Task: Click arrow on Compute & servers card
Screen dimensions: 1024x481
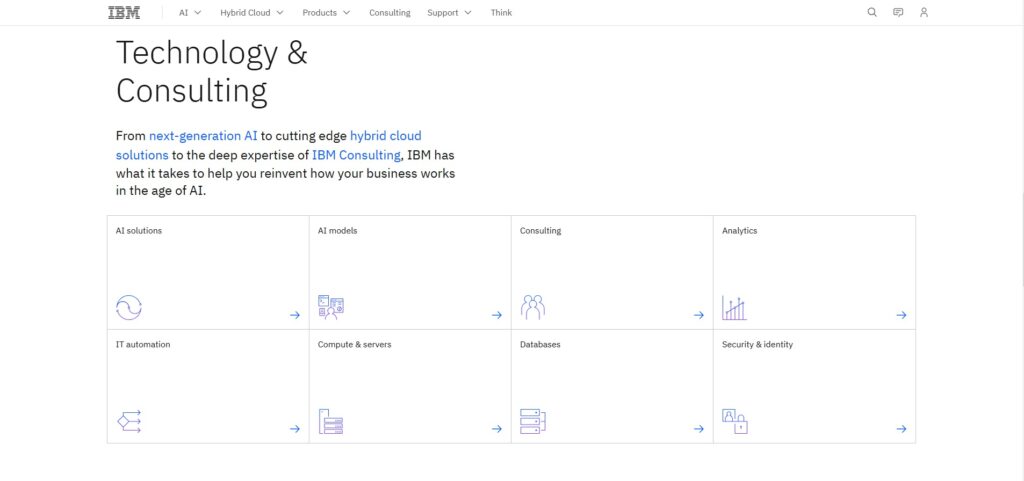Action: pos(497,429)
